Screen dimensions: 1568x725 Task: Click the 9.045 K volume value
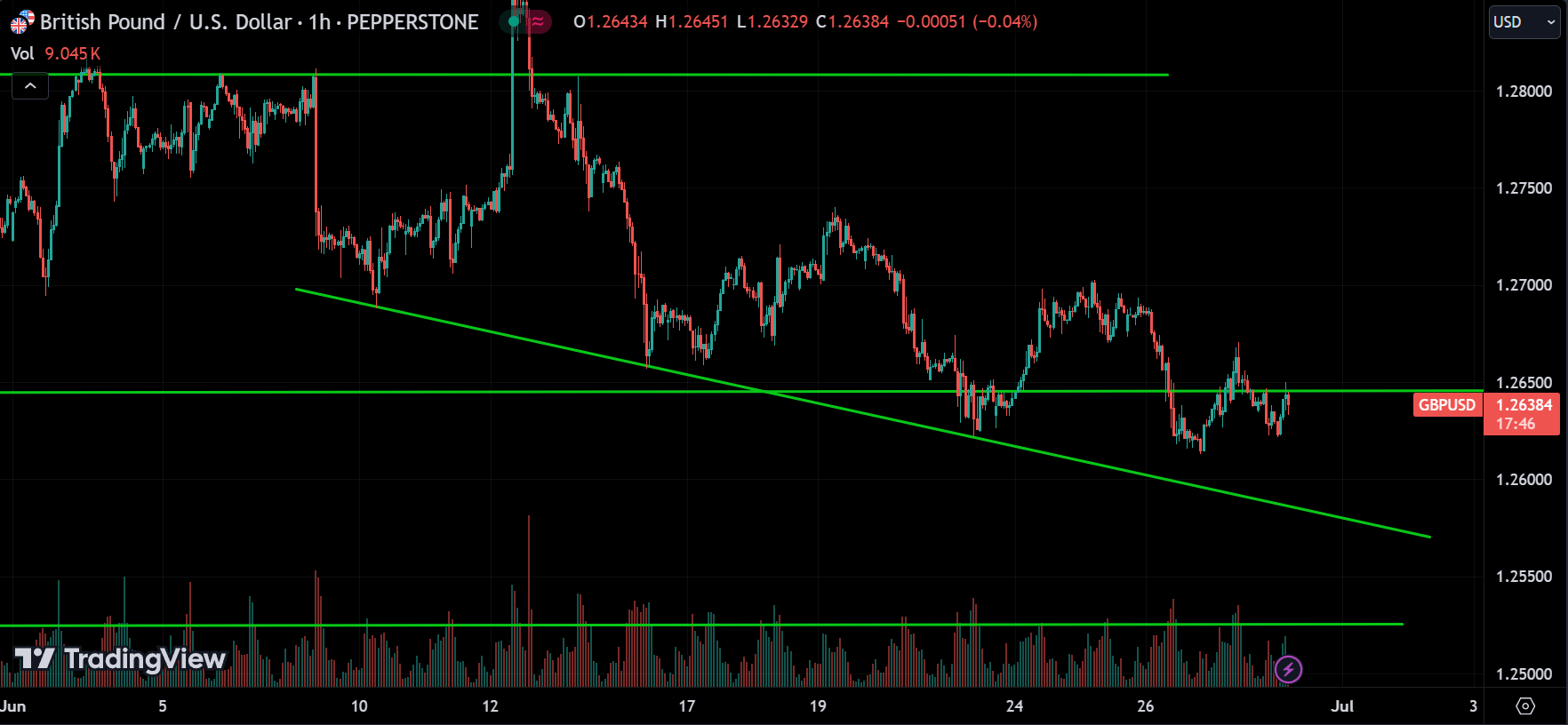click(x=73, y=53)
